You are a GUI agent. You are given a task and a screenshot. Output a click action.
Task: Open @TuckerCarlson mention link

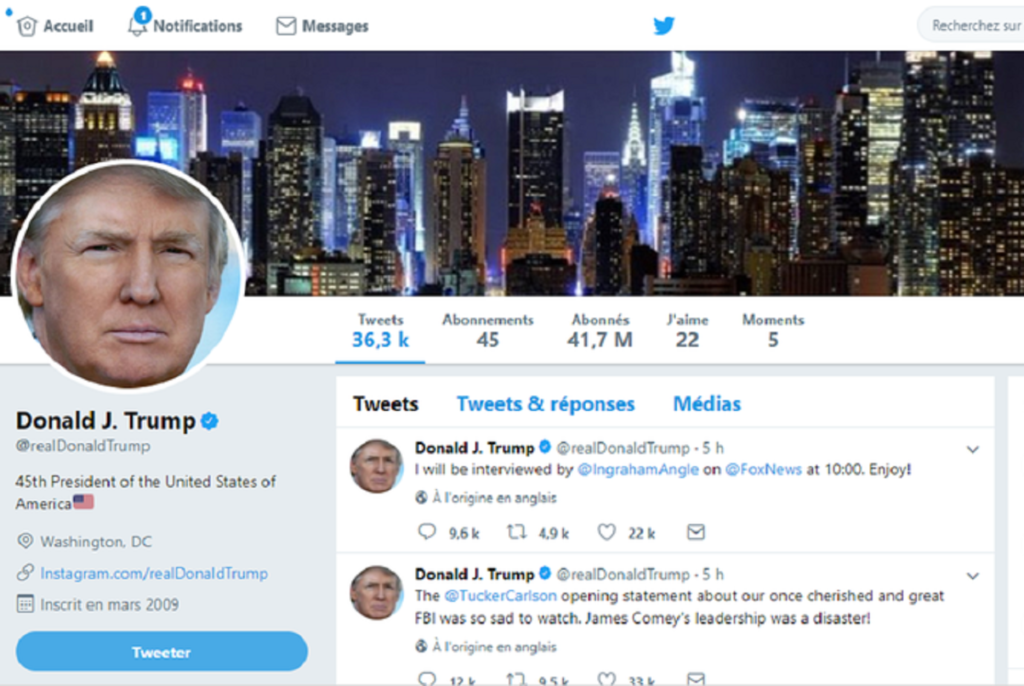coord(500,595)
